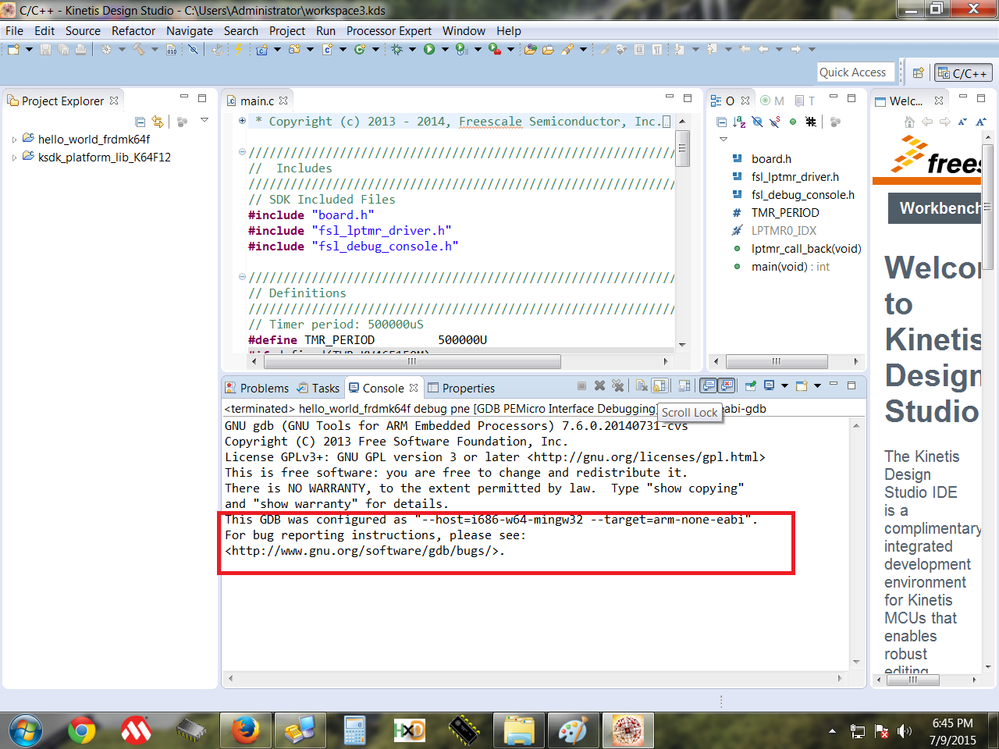Click the Outline horizontal scrollbar thumb
The height and width of the screenshot is (749, 999).
776,361
